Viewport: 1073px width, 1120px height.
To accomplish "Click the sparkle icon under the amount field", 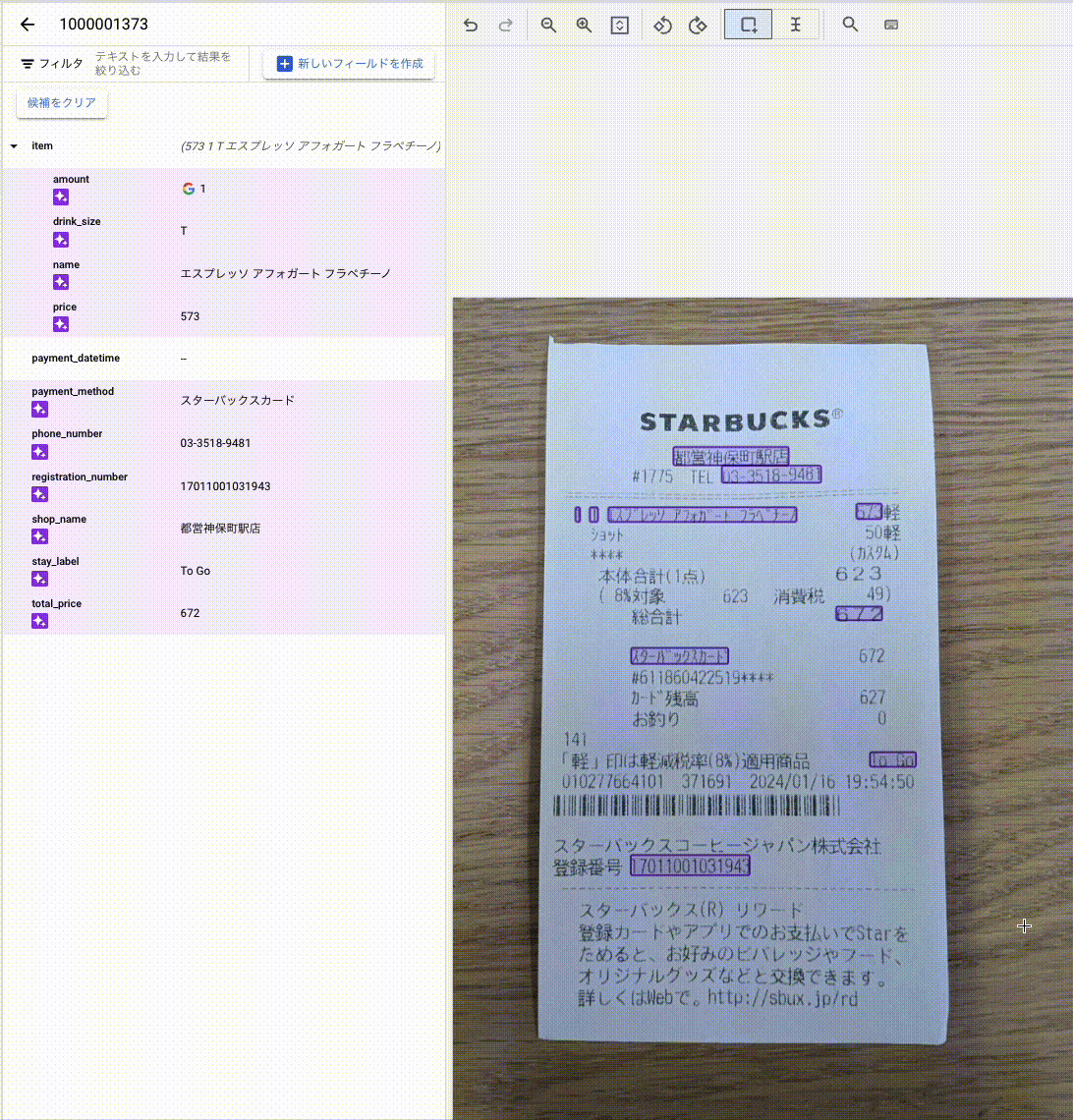I will click(60, 196).
